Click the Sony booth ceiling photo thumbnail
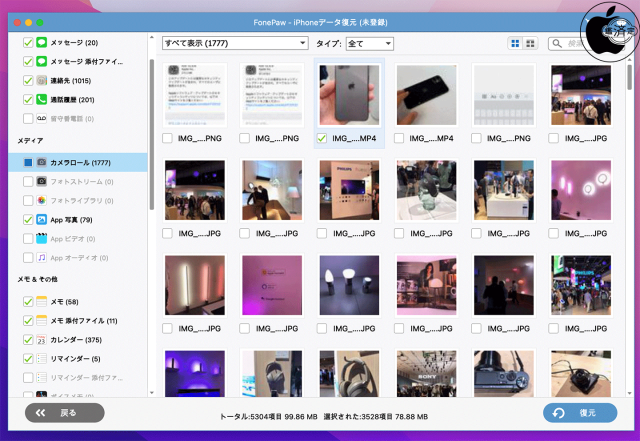This screenshot has height=441, width=640. tap(427, 374)
